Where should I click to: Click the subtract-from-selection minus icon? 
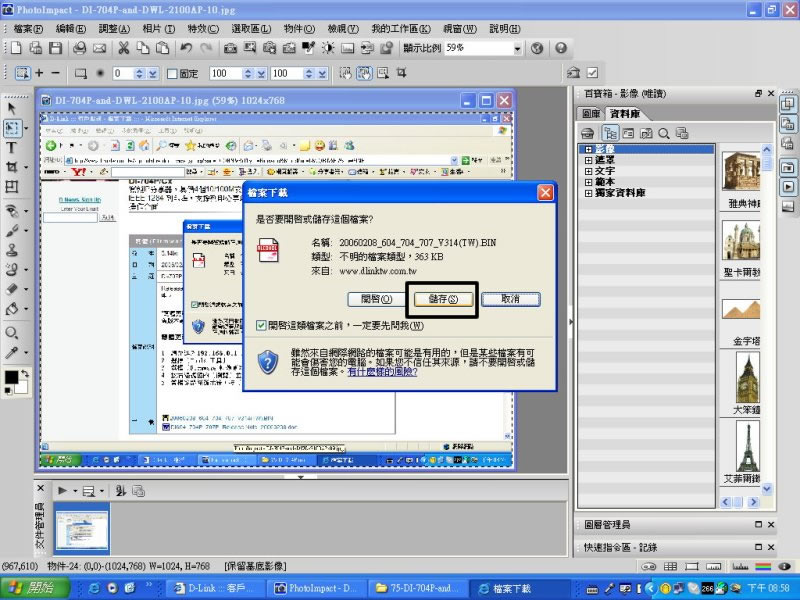[56, 73]
